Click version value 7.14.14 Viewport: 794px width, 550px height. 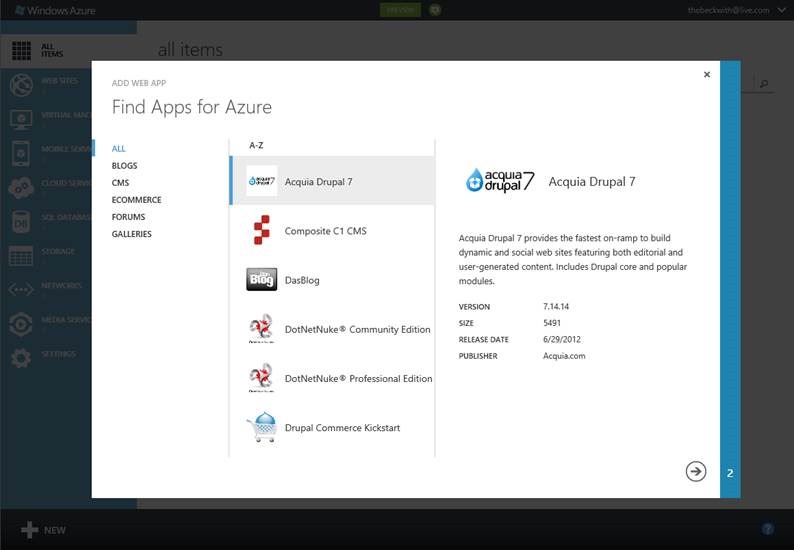pos(556,306)
